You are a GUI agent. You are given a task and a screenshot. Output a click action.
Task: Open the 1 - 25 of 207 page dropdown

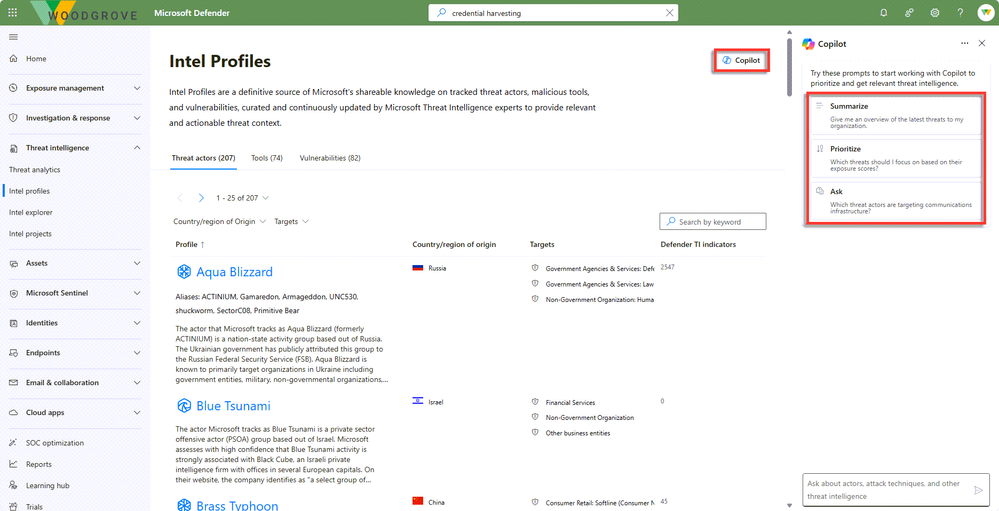click(x=242, y=198)
